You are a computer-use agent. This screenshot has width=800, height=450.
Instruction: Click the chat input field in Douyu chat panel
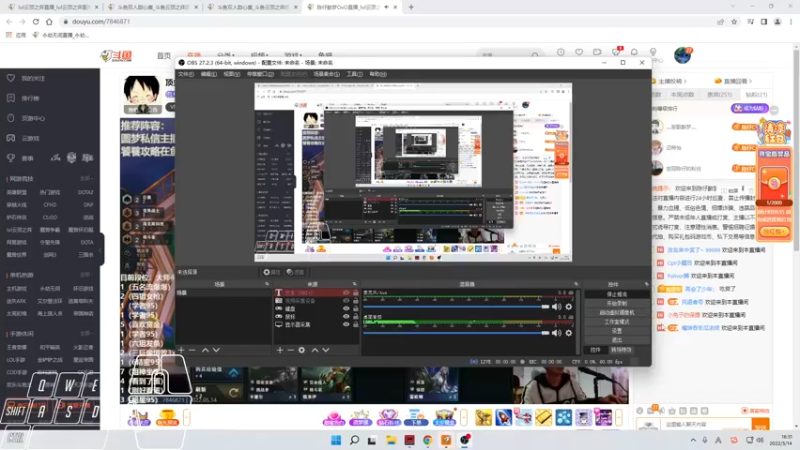706,424
